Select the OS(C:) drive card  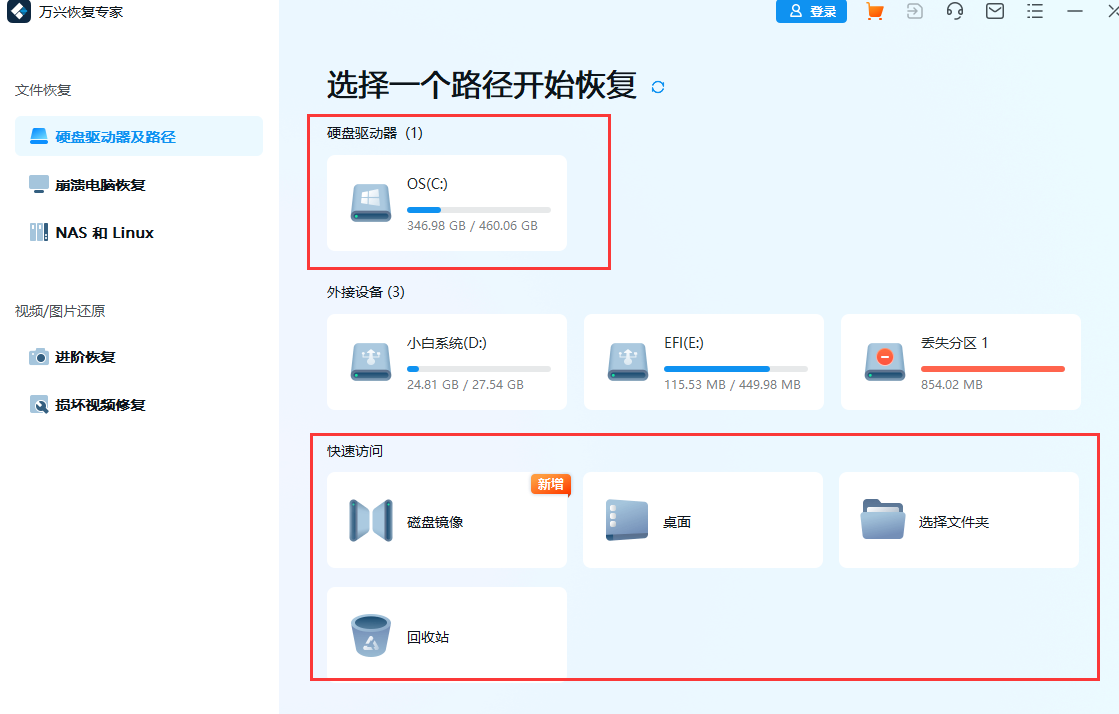[x=446, y=203]
